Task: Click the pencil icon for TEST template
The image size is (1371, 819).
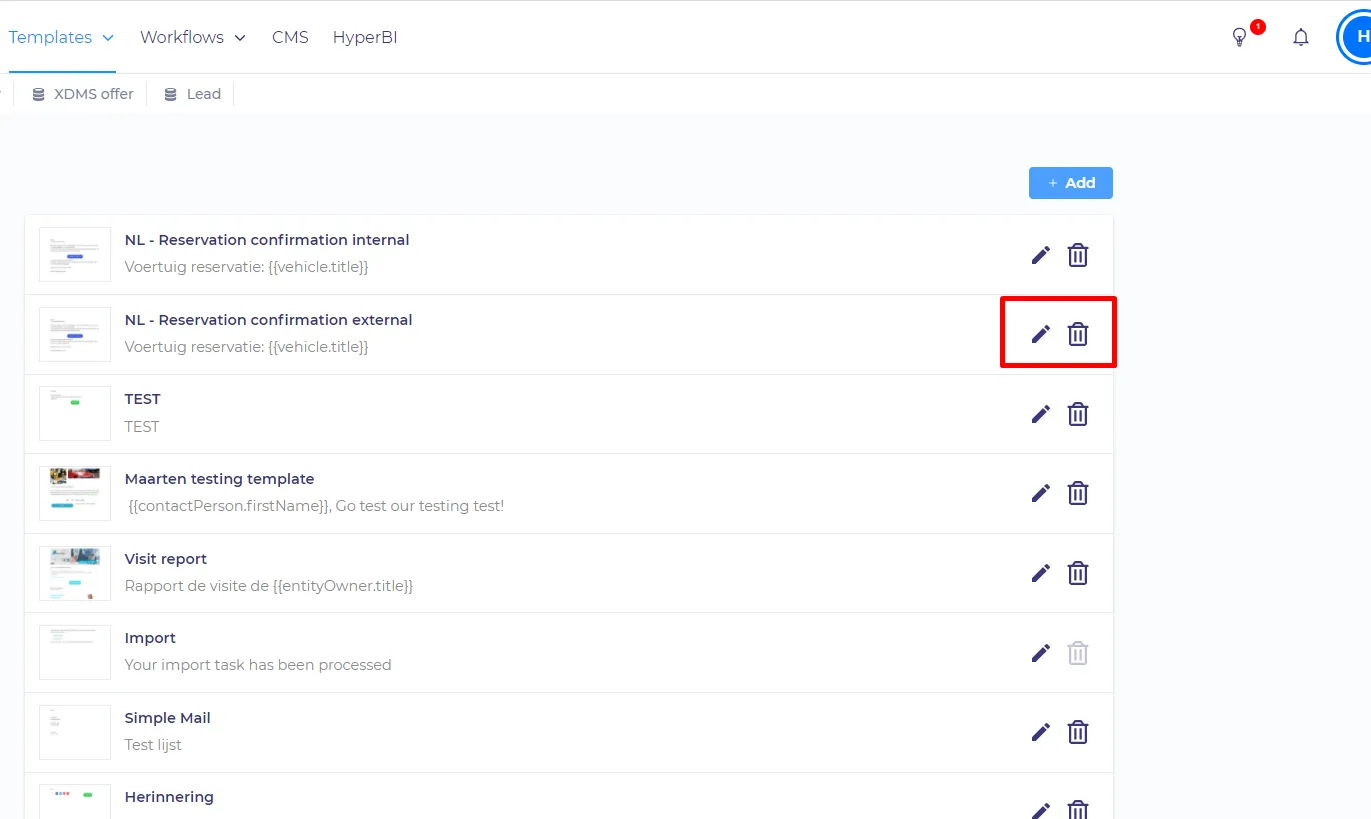Action: pyautogui.click(x=1041, y=414)
